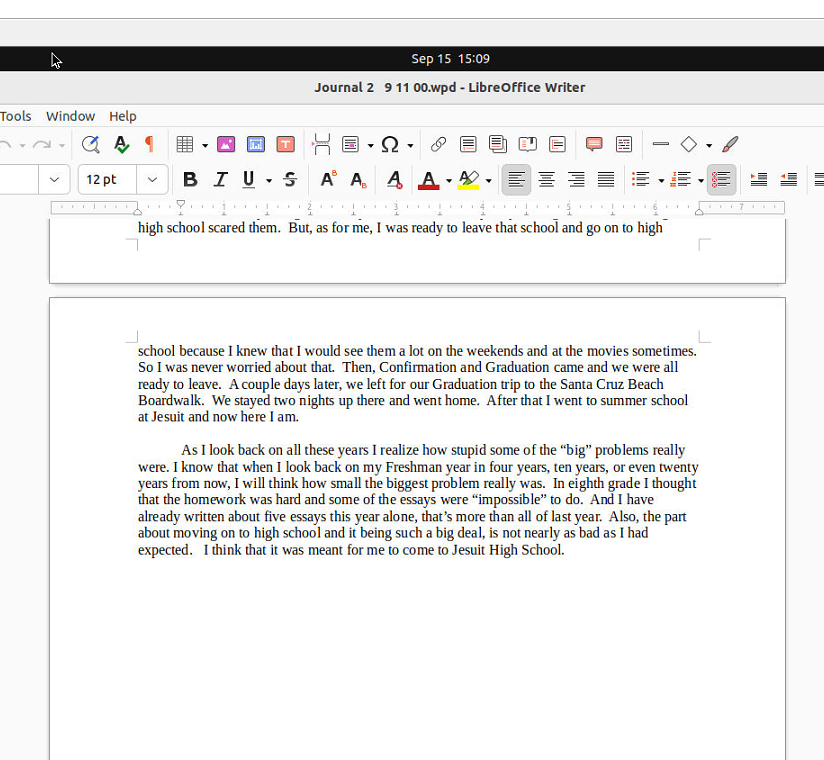Apply subscript formatting
This screenshot has height=760, width=824.
click(358, 180)
